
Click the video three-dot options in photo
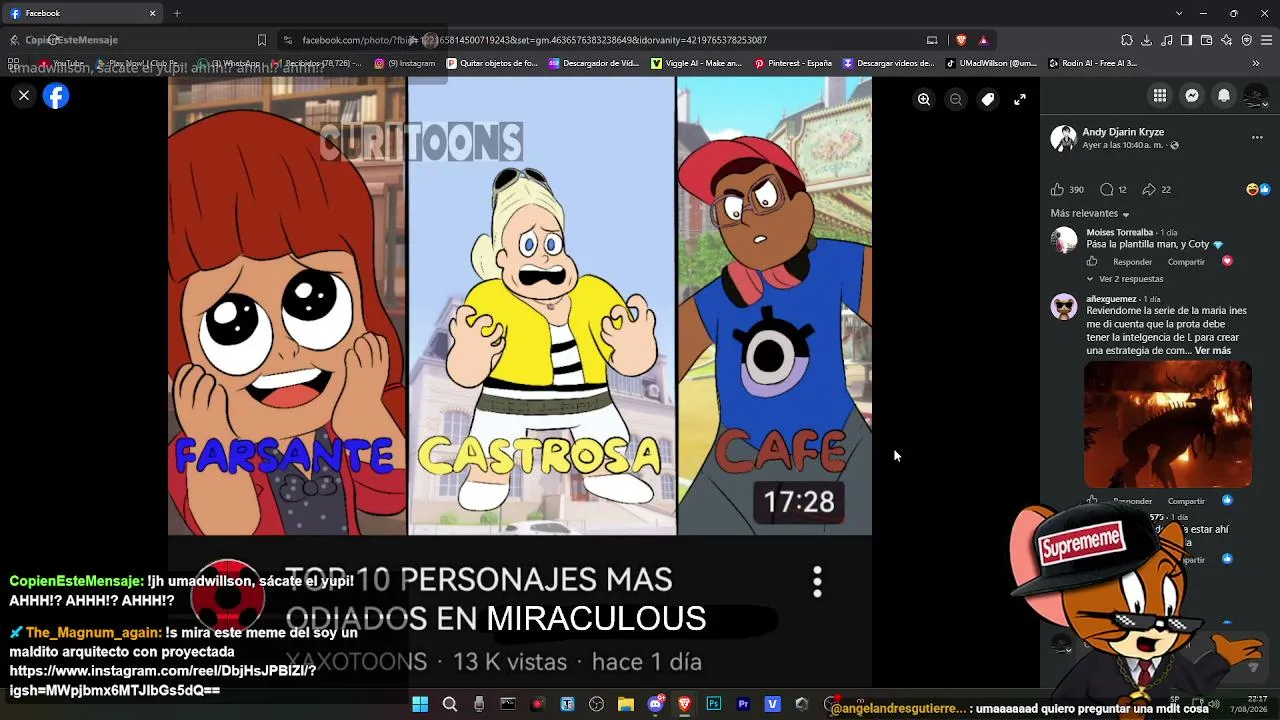[817, 582]
